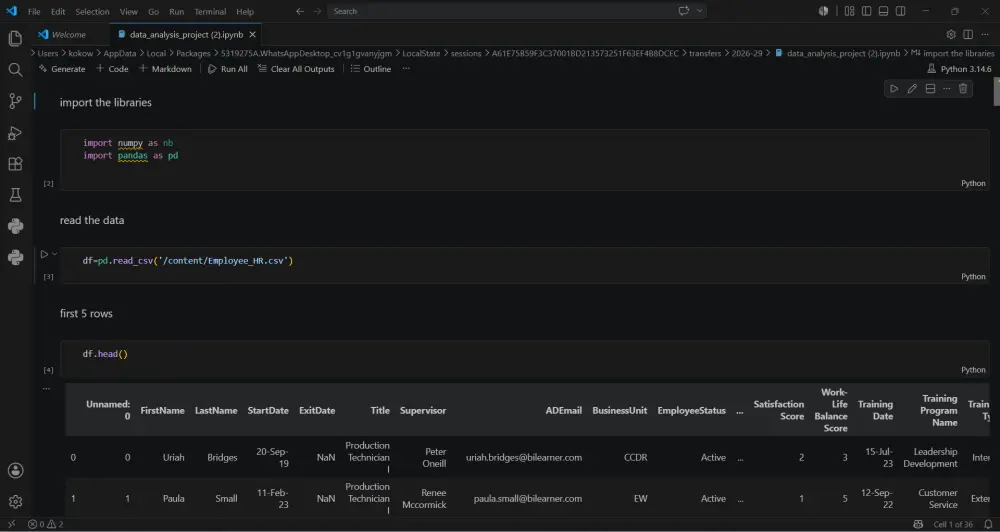
Task: Open the Extensions view
Action: point(15,164)
